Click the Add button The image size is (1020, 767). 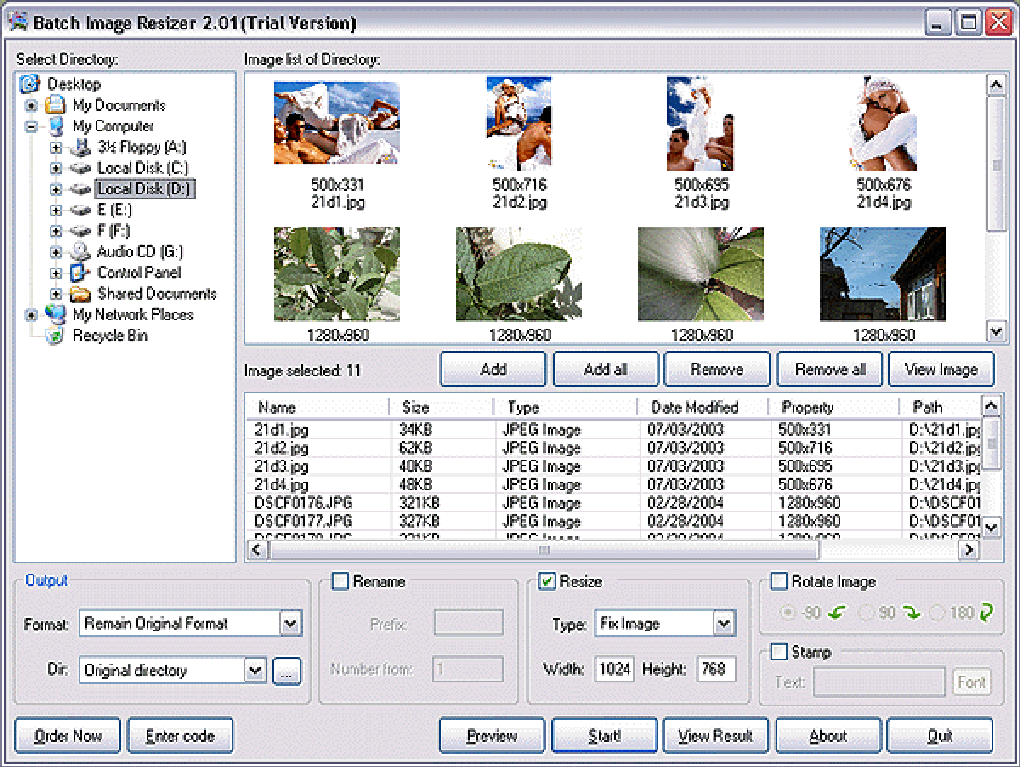(x=493, y=369)
